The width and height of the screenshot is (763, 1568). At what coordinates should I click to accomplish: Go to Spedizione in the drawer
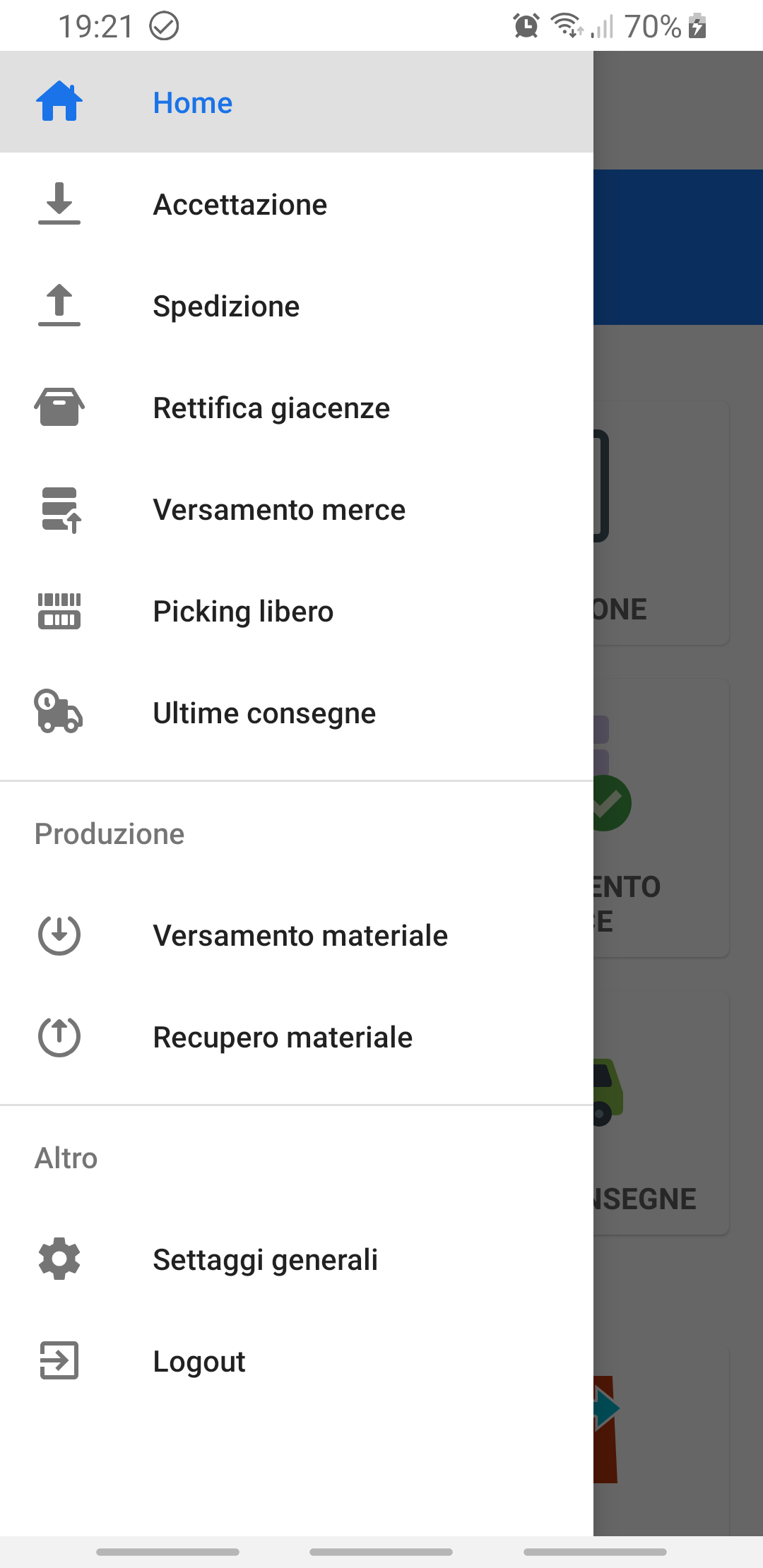(x=226, y=307)
